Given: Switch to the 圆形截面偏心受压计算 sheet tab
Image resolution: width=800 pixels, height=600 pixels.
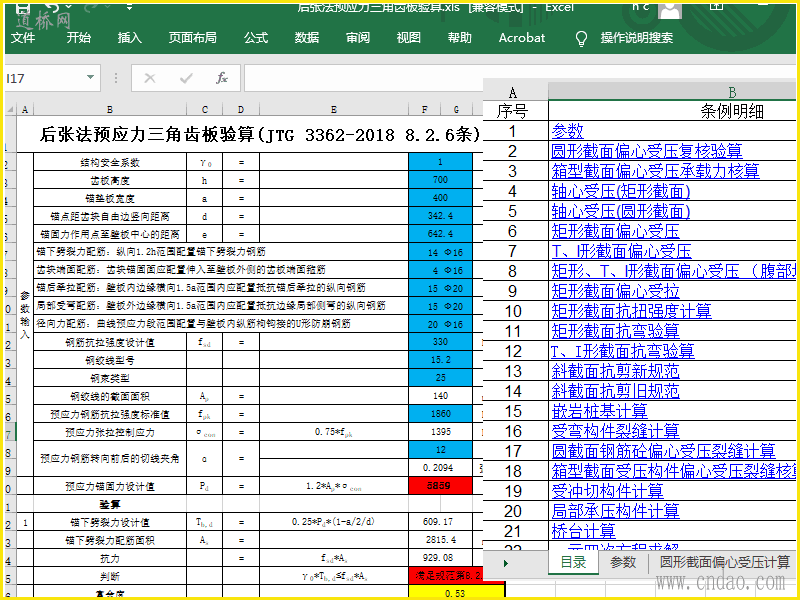Looking at the screenshot, I should [724, 562].
